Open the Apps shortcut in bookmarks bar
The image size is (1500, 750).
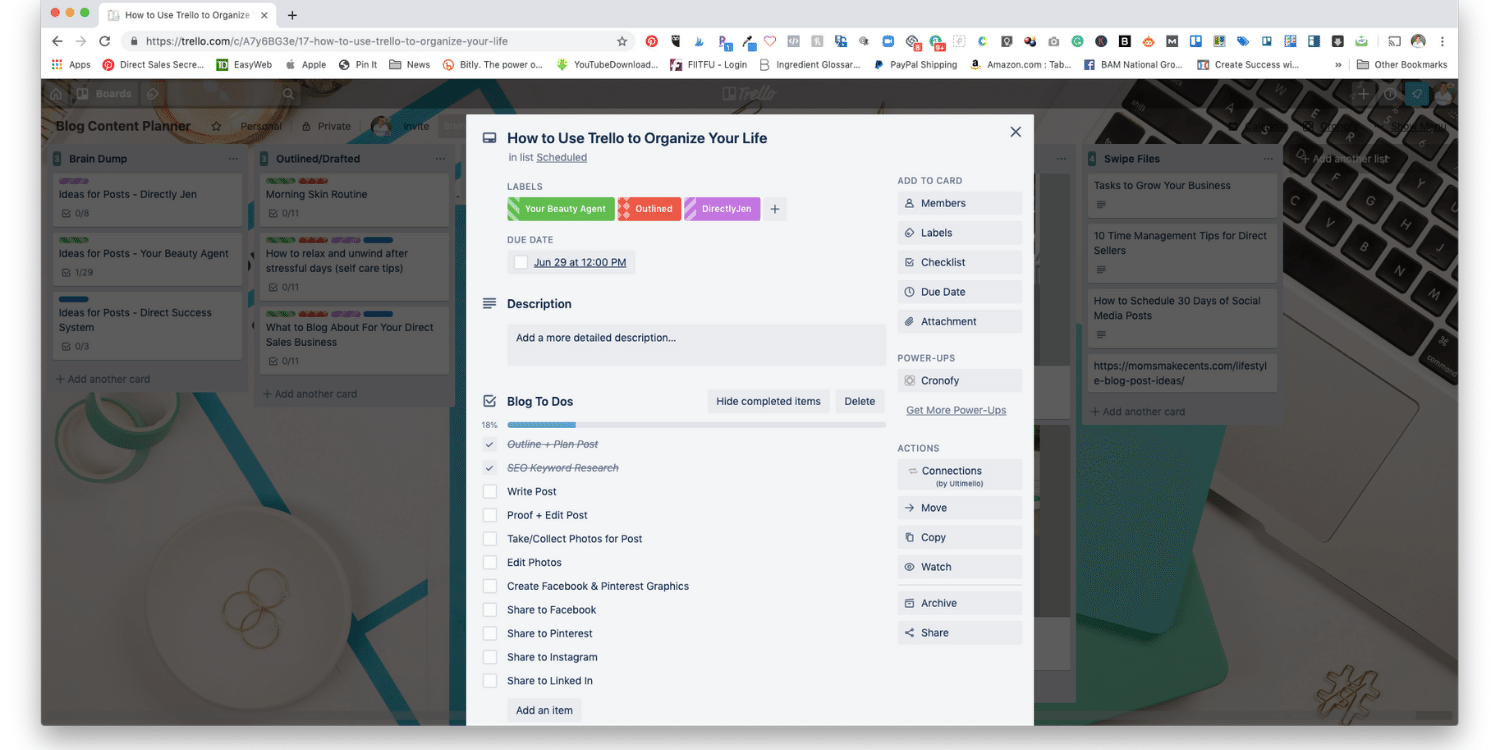71,64
